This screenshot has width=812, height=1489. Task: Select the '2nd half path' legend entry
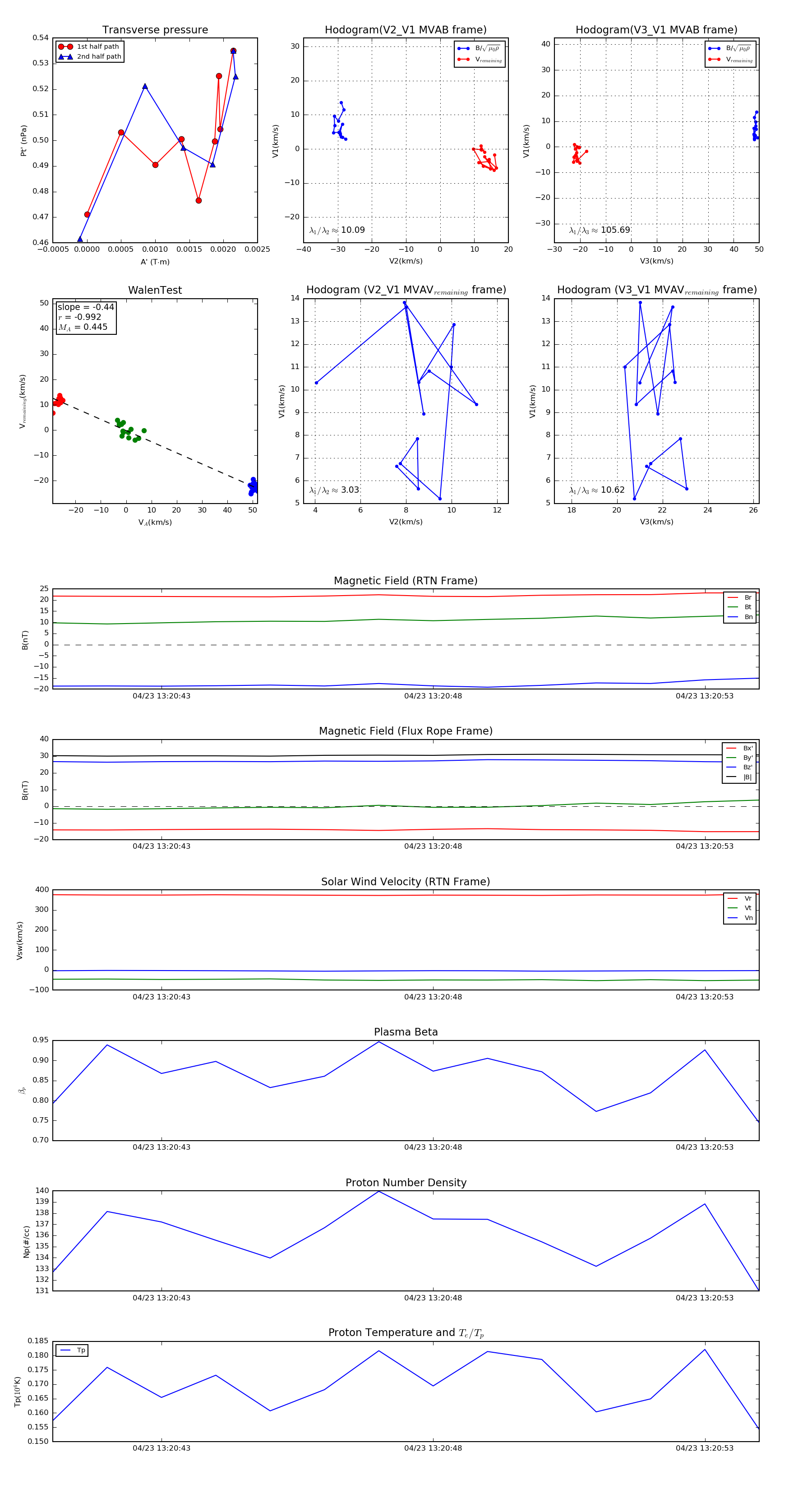(90, 57)
